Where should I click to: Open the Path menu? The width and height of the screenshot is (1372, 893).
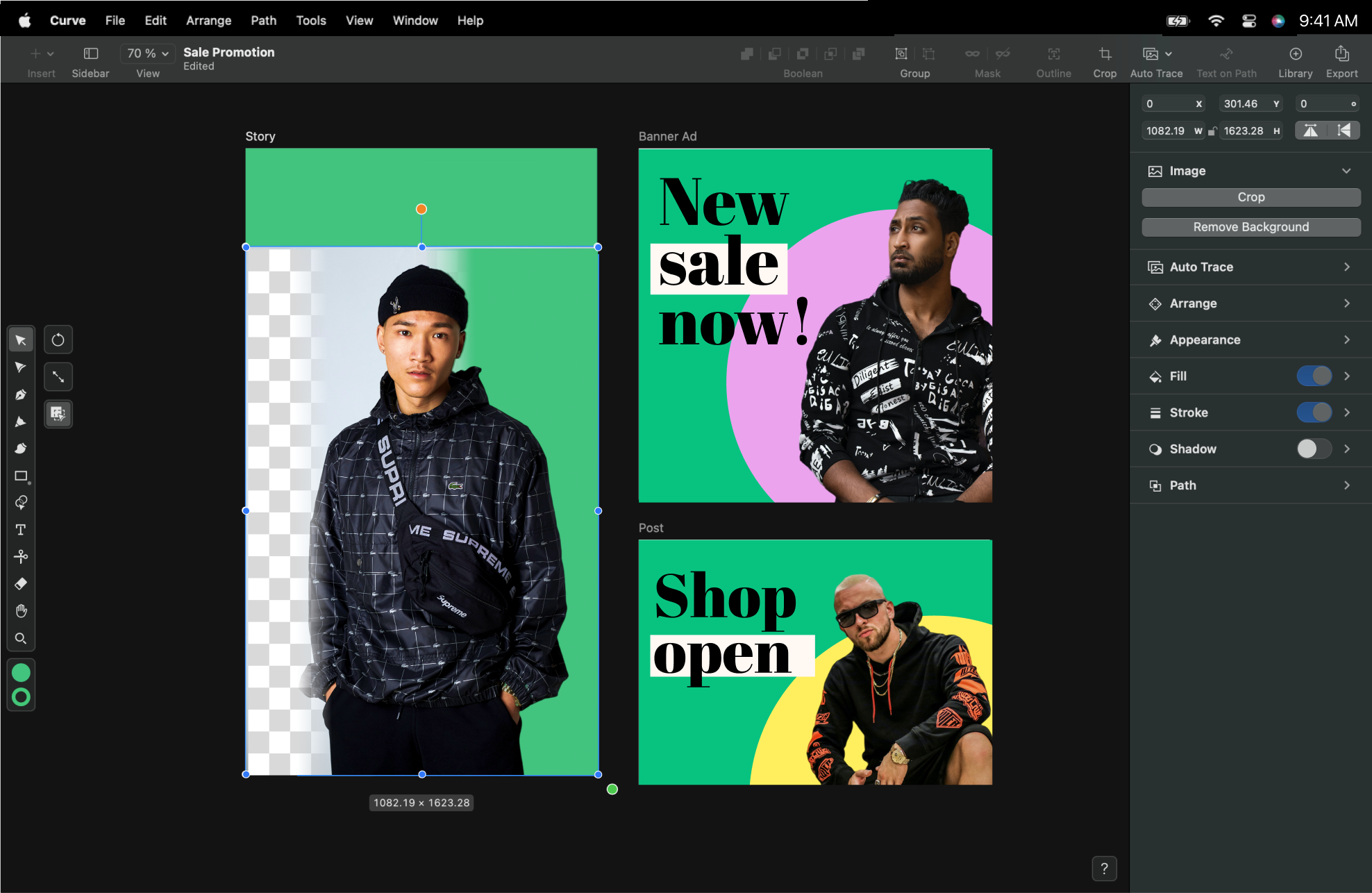click(x=263, y=20)
